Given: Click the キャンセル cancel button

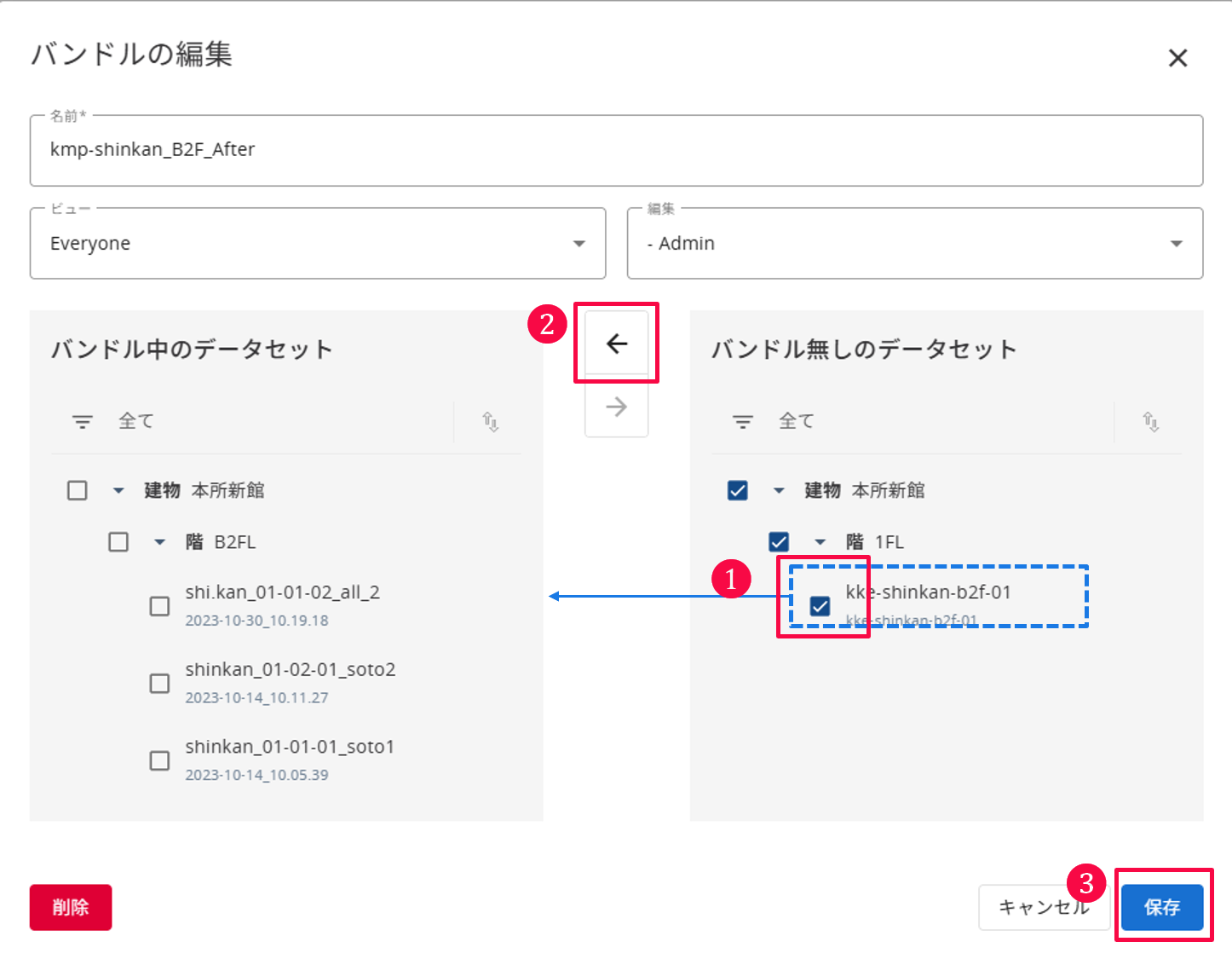Looking at the screenshot, I should pos(1044,907).
